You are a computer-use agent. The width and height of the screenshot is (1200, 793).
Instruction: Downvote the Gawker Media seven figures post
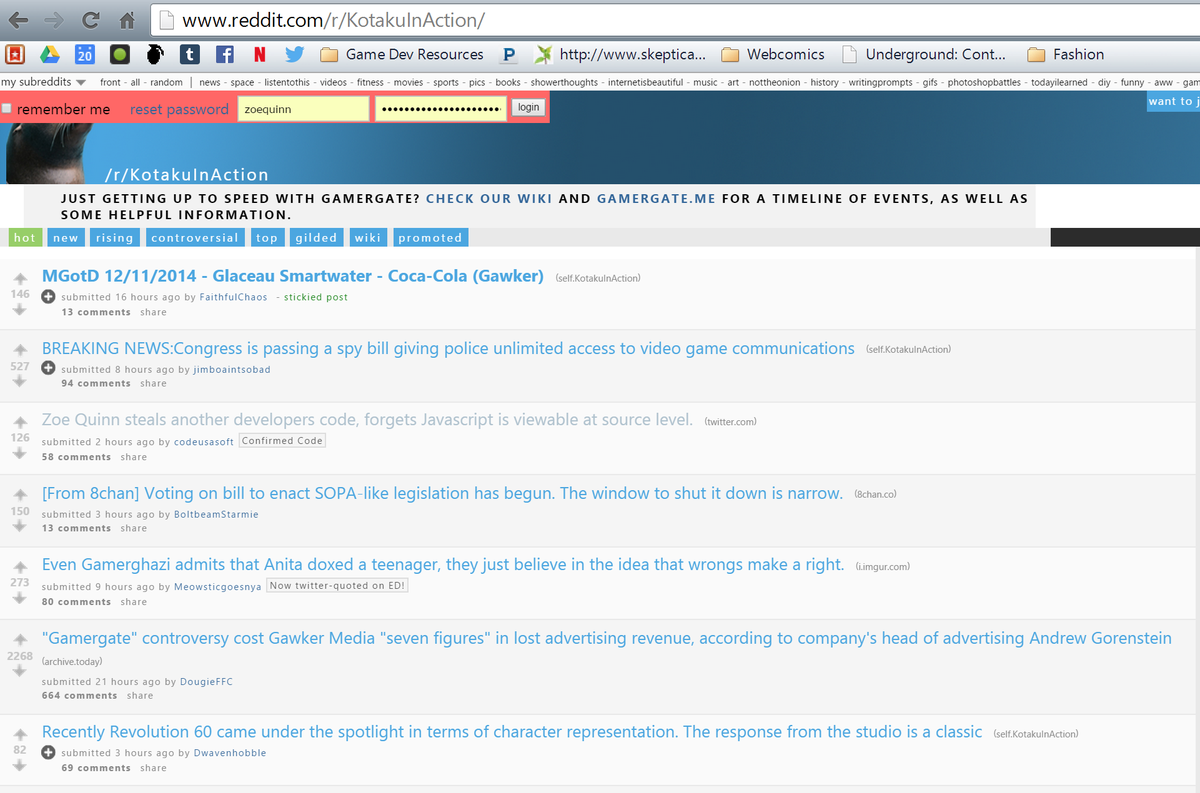[x=19, y=671]
